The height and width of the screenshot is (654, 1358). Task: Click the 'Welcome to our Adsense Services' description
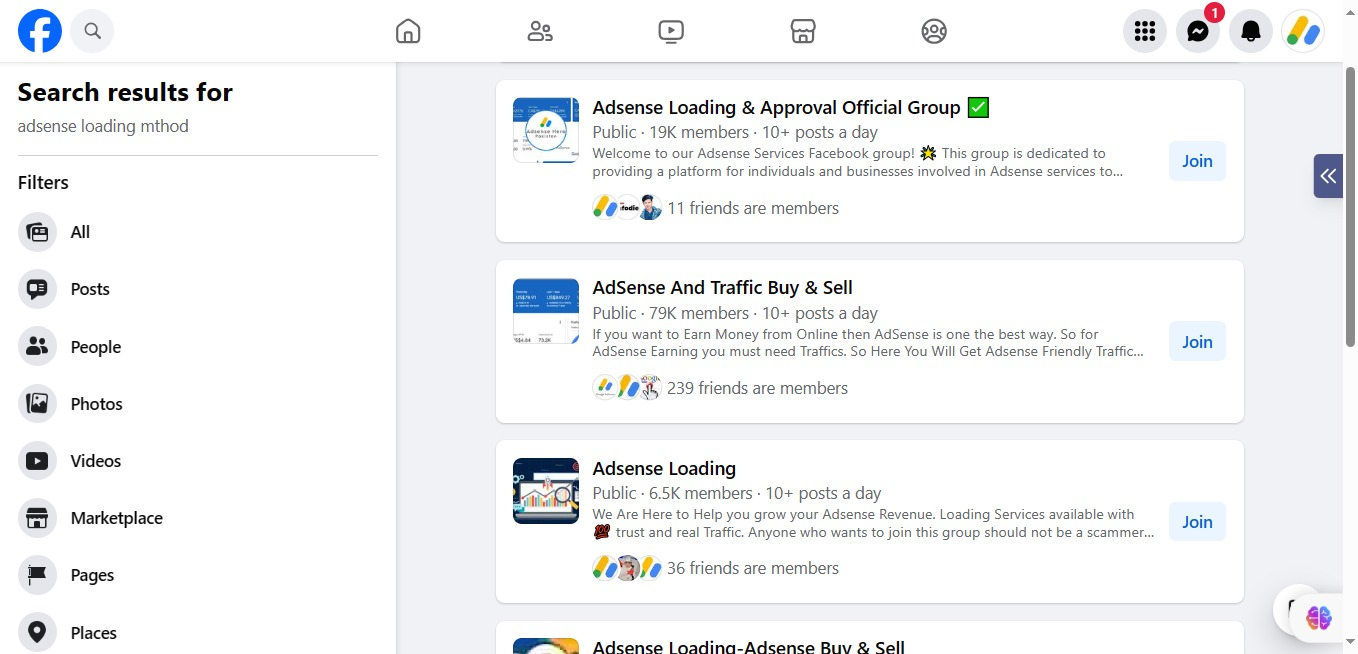click(x=858, y=162)
